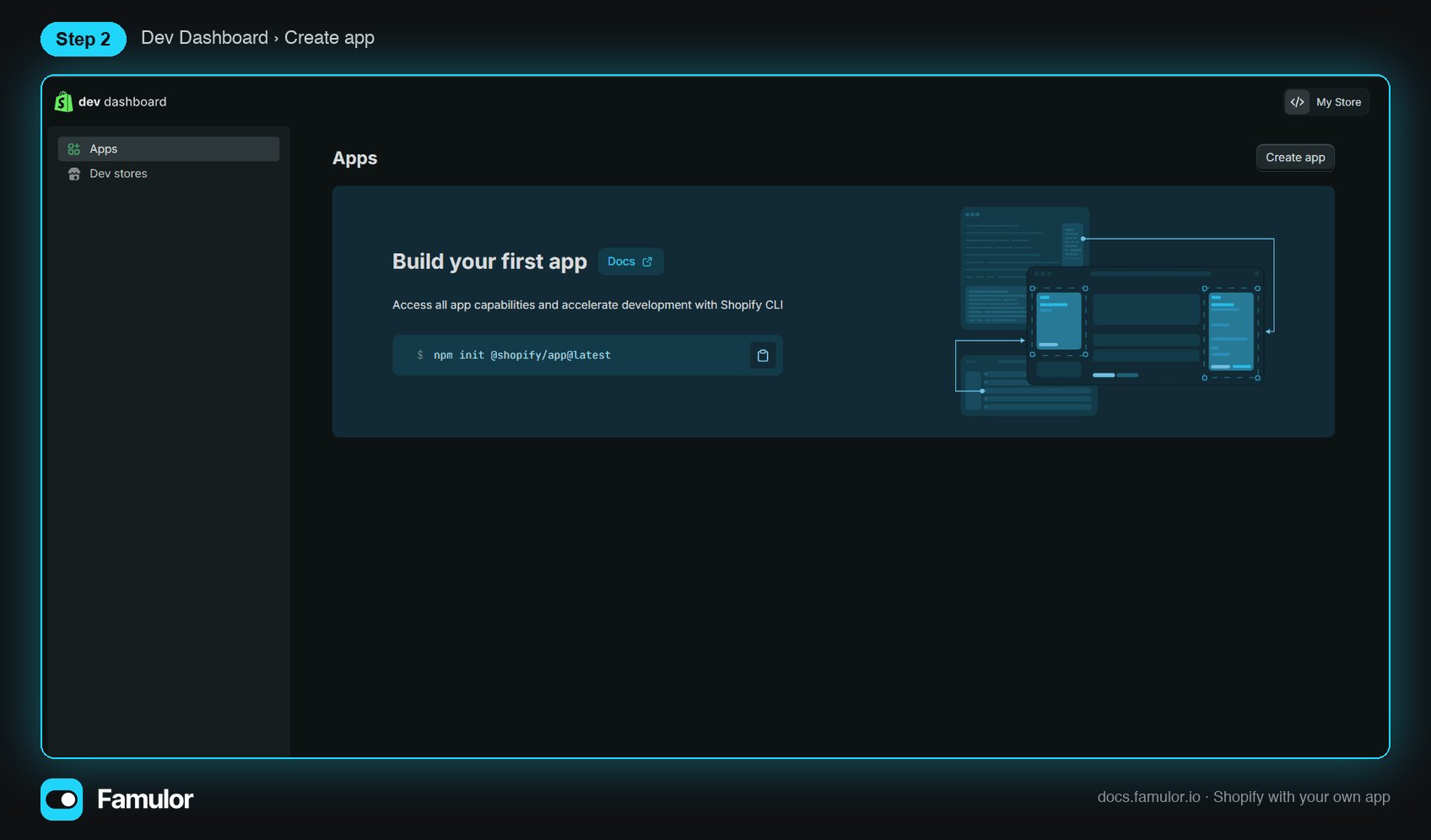1431x840 pixels.
Task: Click the Apps grid icon in sidebar
Action: [74, 149]
